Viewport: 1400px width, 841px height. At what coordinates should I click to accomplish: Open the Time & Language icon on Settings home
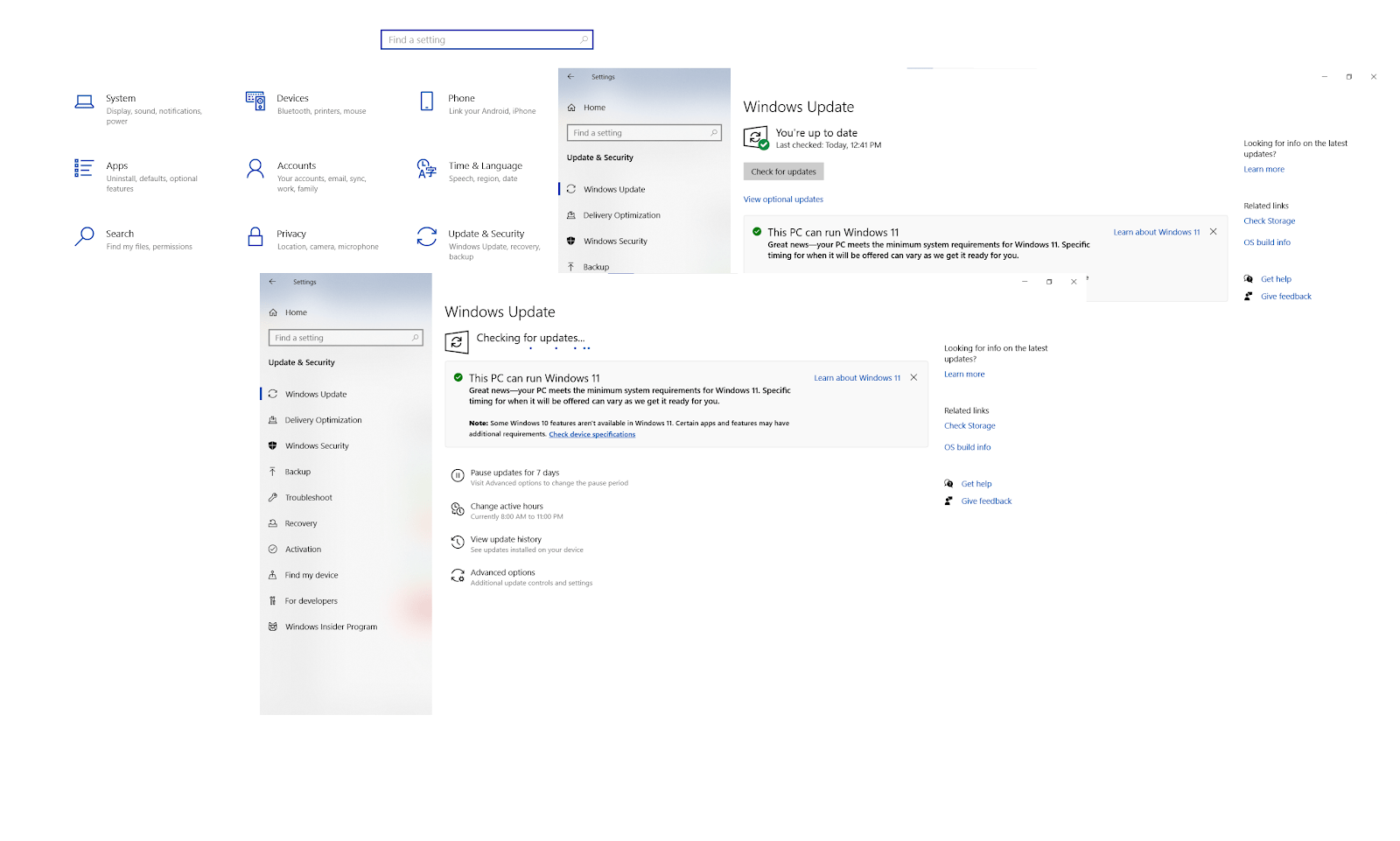tap(427, 168)
